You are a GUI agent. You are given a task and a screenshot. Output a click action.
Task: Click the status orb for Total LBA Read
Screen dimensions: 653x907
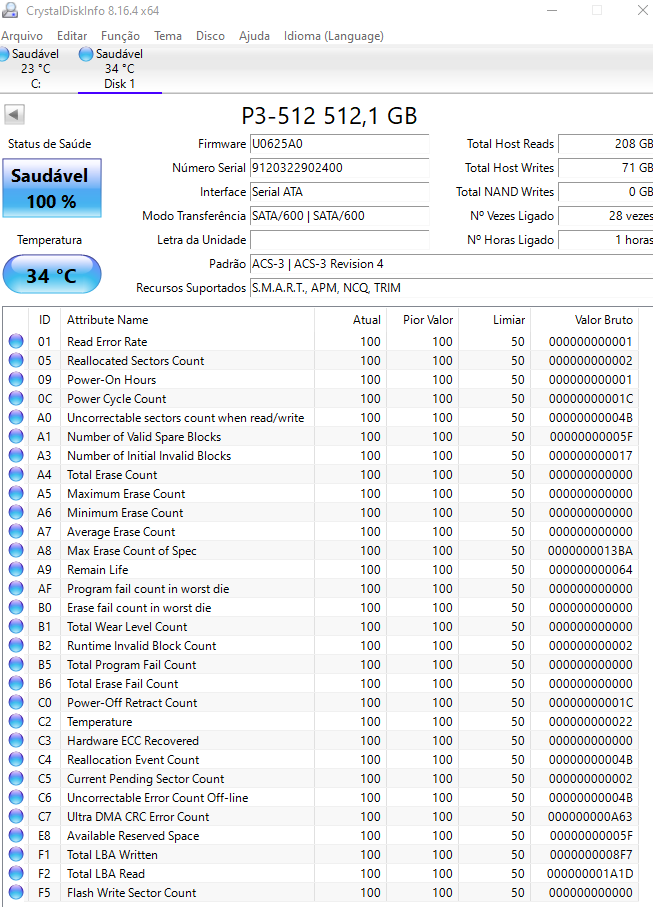point(16,873)
